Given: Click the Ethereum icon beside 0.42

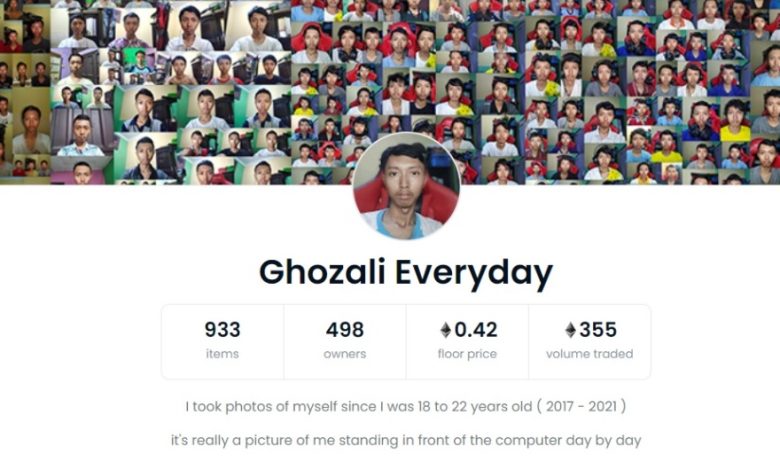Looking at the screenshot, I should point(445,330).
